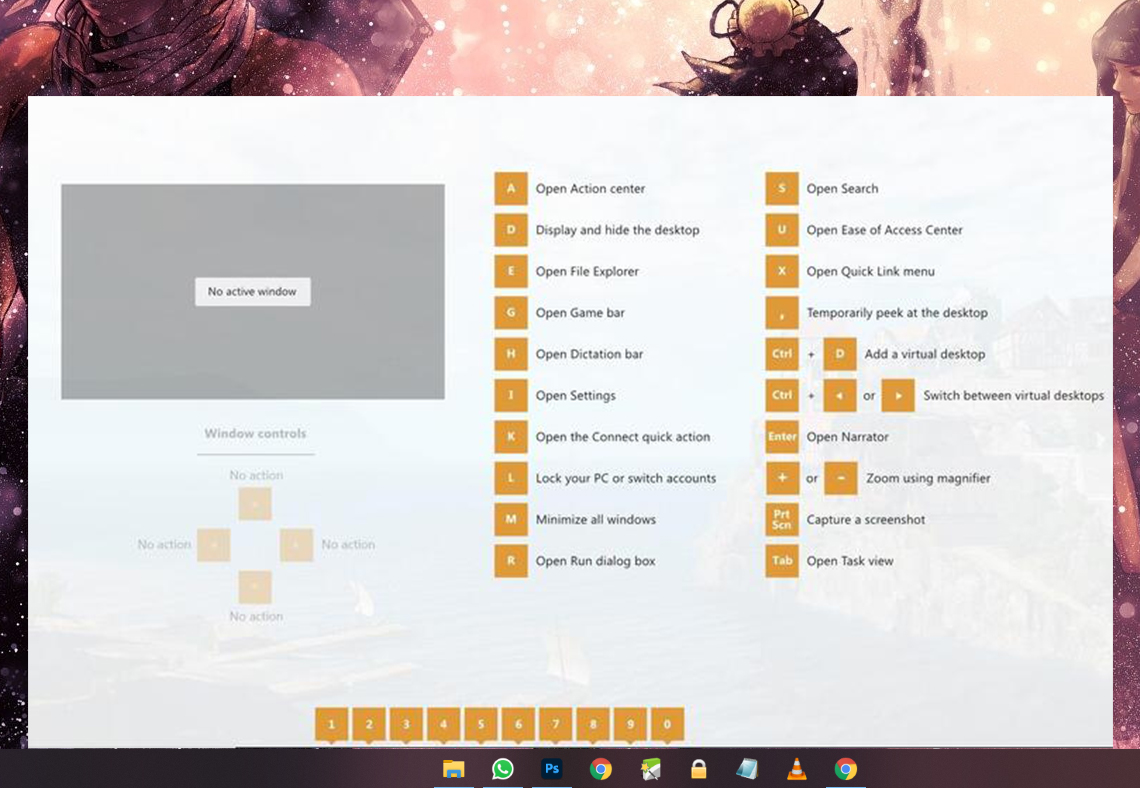Click the Temporarily peek at the desktop label

(897, 313)
